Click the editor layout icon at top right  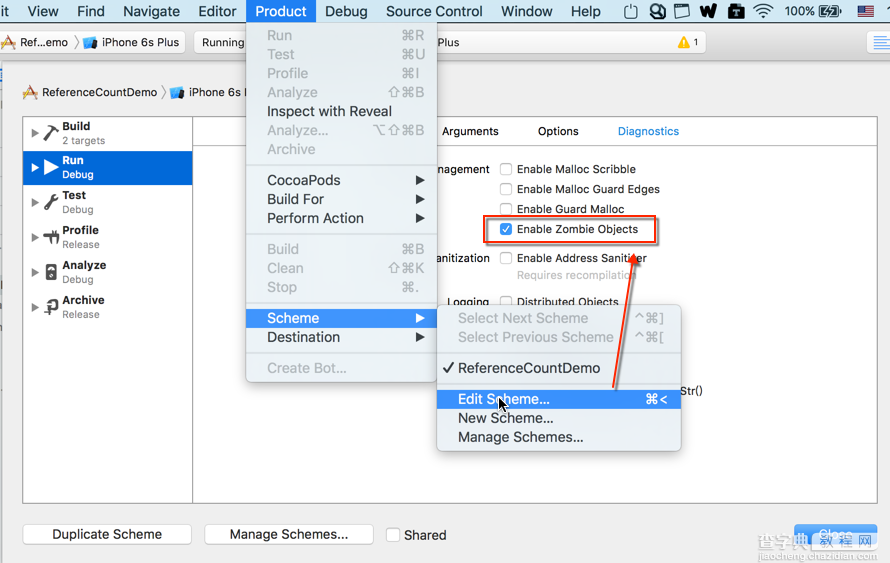point(880,43)
